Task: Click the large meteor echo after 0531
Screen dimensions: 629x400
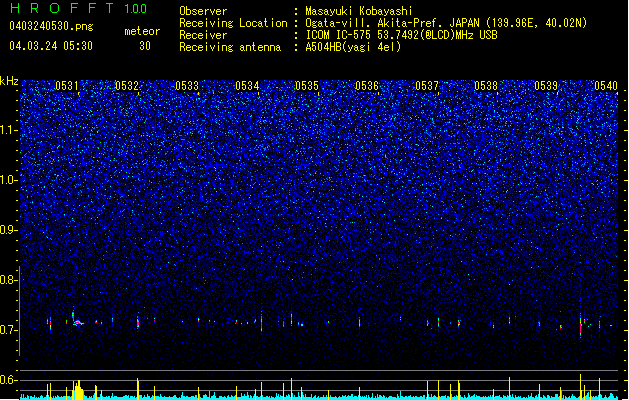Action: click(x=77, y=320)
